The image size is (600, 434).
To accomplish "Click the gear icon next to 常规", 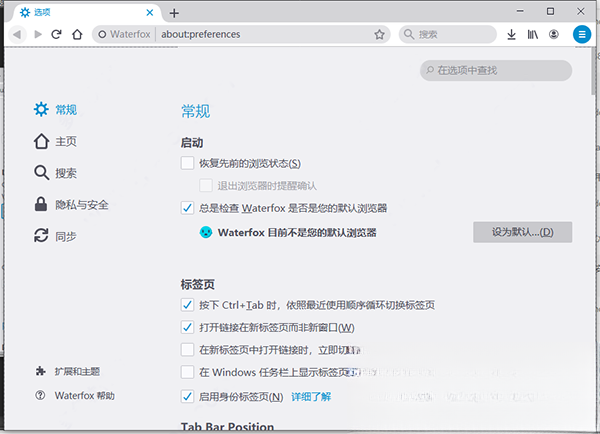I will coord(41,109).
